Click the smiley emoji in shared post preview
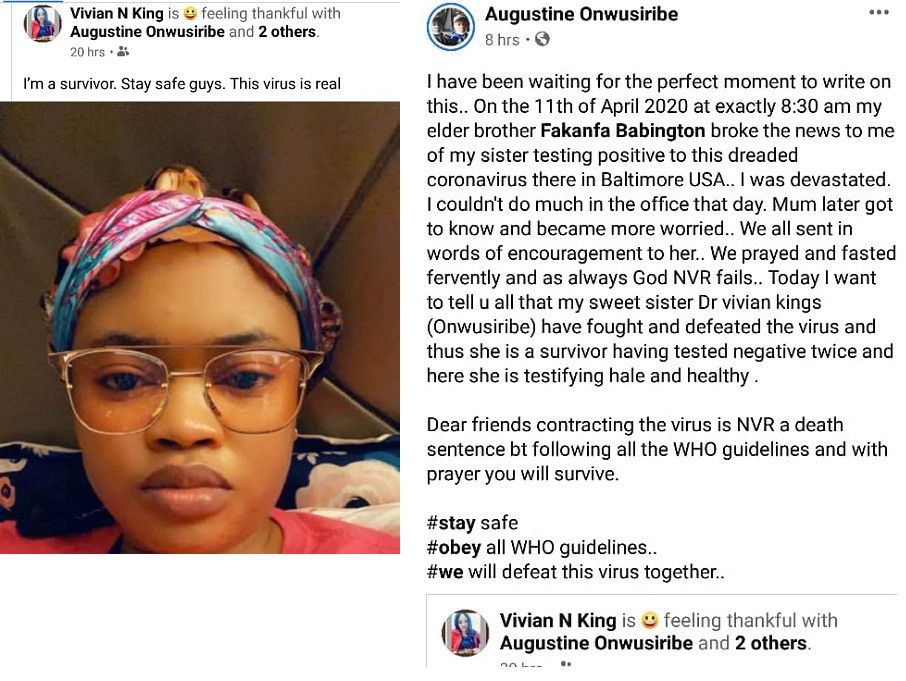The image size is (906, 681). tap(650, 620)
